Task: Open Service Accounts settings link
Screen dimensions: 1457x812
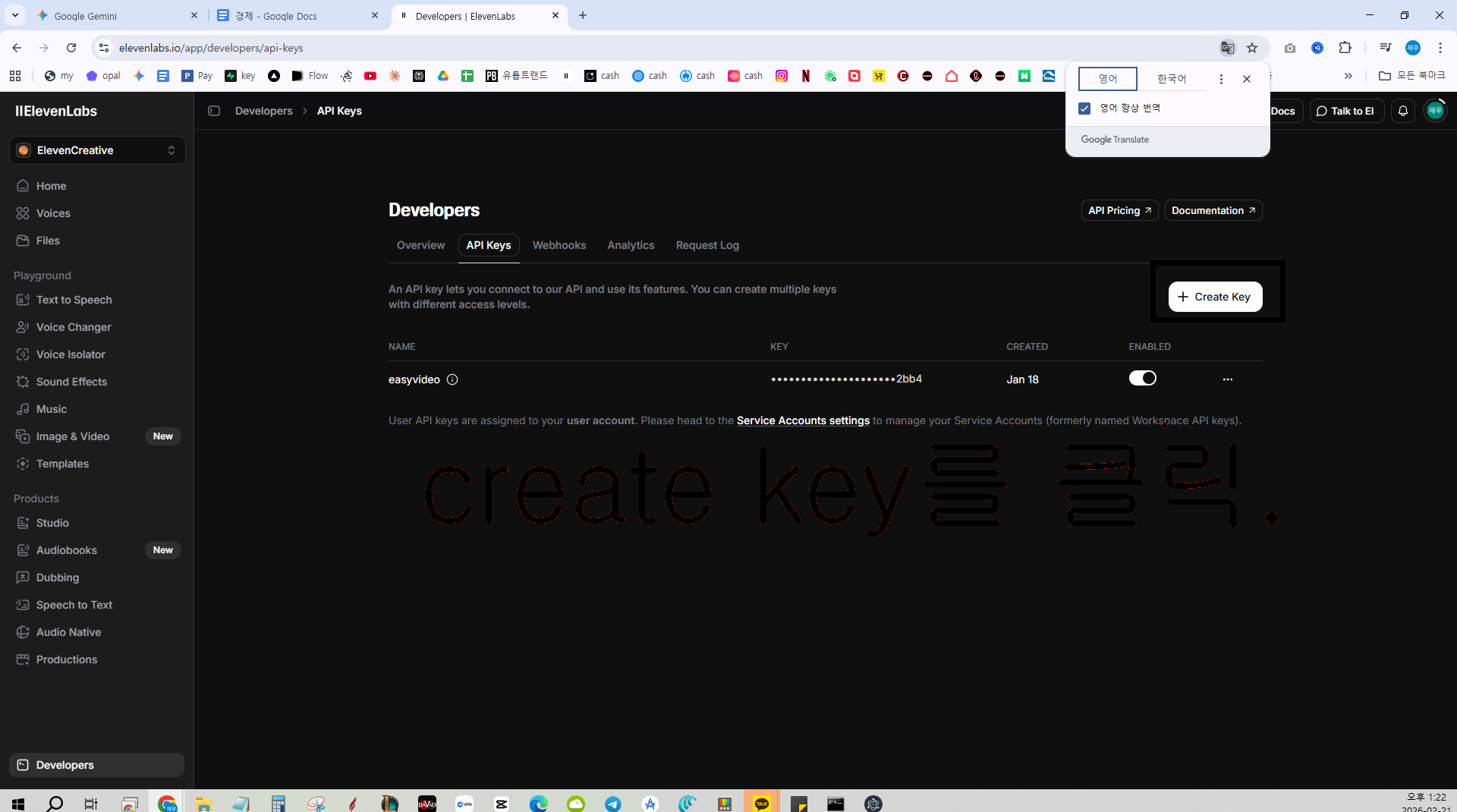Action: pyautogui.click(x=803, y=420)
